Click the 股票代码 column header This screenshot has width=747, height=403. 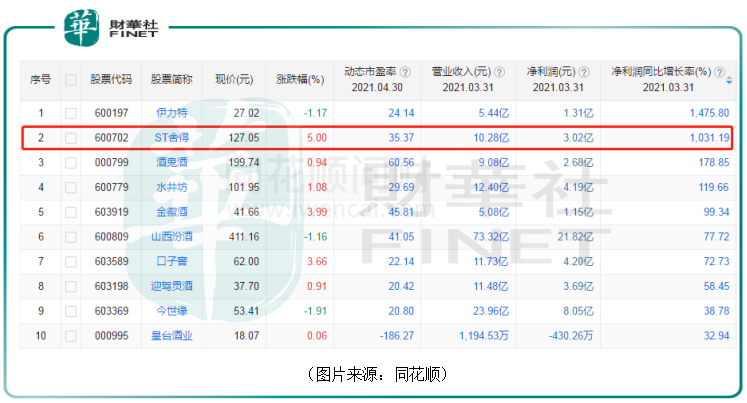point(111,79)
